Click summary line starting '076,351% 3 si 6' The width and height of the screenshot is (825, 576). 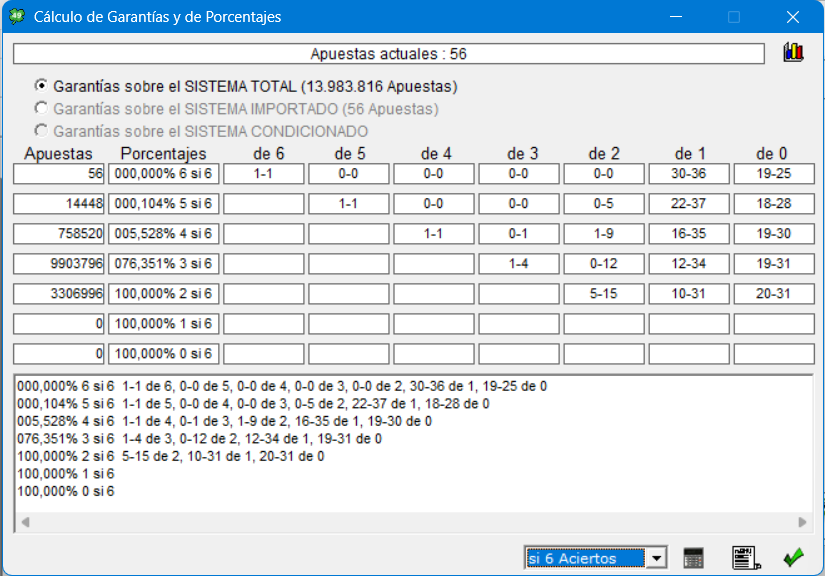pos(199,439)
